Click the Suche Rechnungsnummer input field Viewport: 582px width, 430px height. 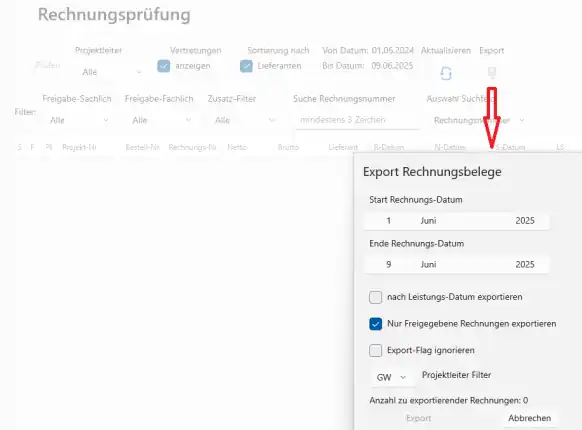(357, 120)
